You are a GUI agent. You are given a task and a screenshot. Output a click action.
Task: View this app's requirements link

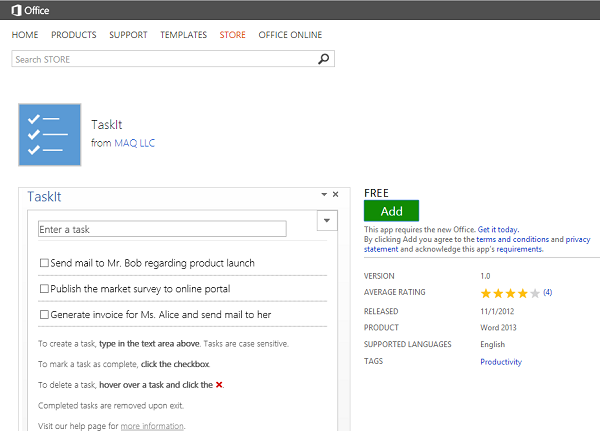pyautogui.click(x=519, y=249)
